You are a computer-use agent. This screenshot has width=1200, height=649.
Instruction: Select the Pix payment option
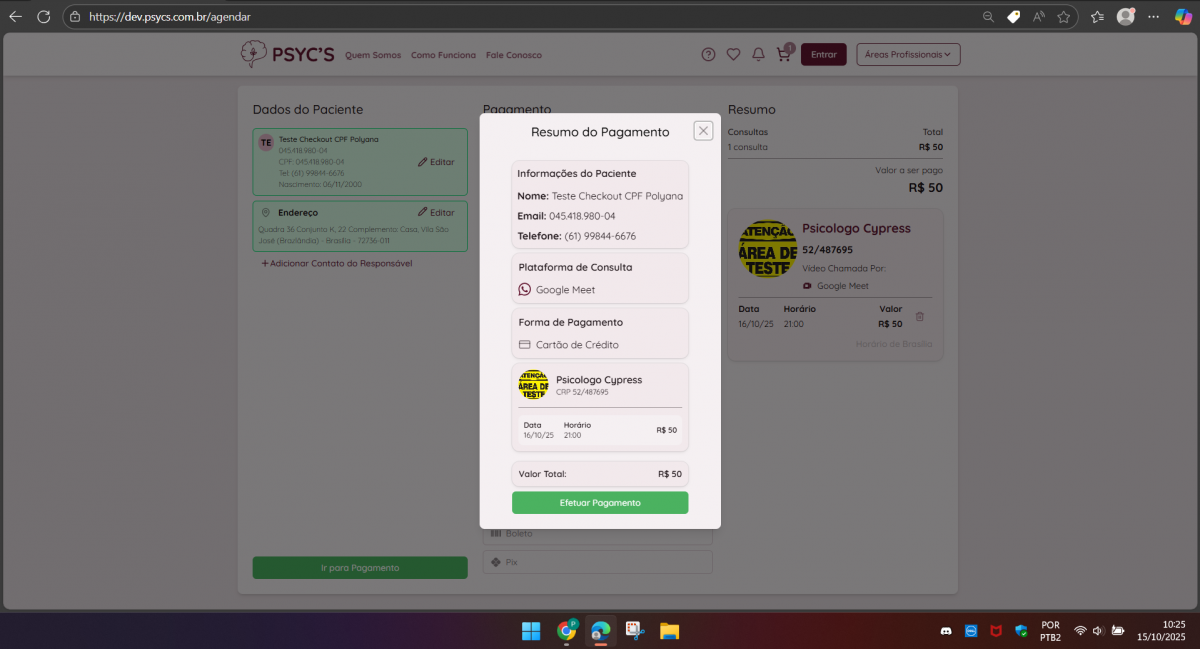click(597, 562)
